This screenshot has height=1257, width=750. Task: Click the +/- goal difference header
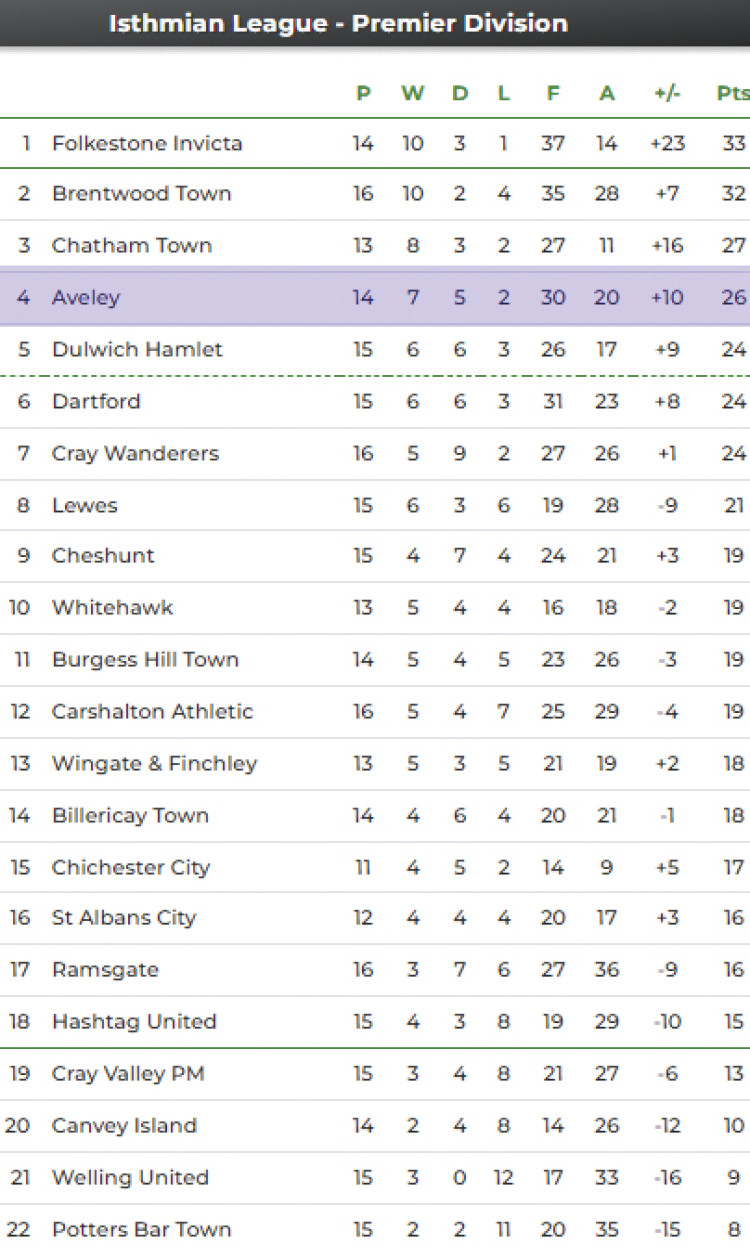click(x=667, y=93)
